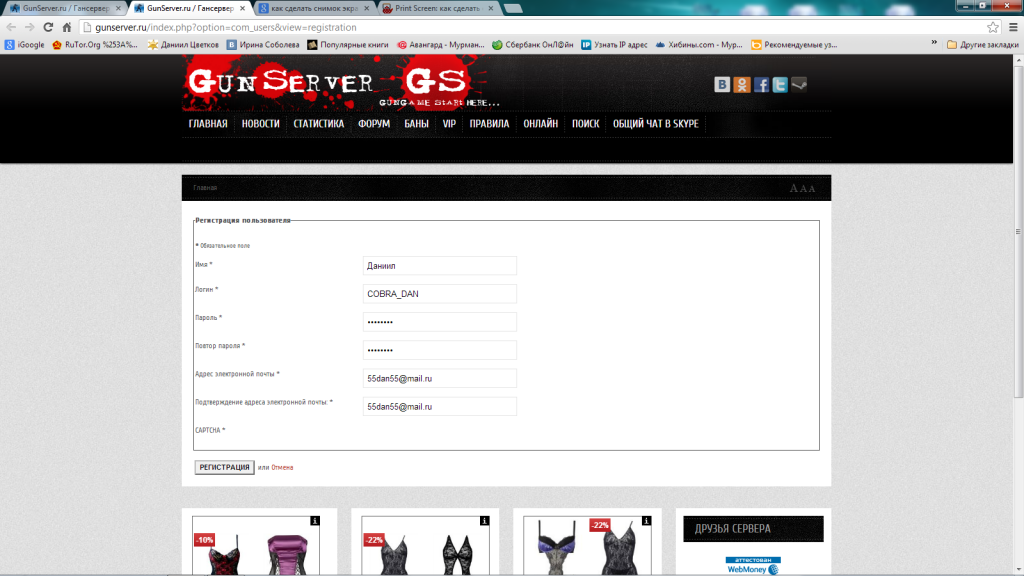Expand the bookmarks overflow chevron

pyautogui.click(x=933, y=44)
